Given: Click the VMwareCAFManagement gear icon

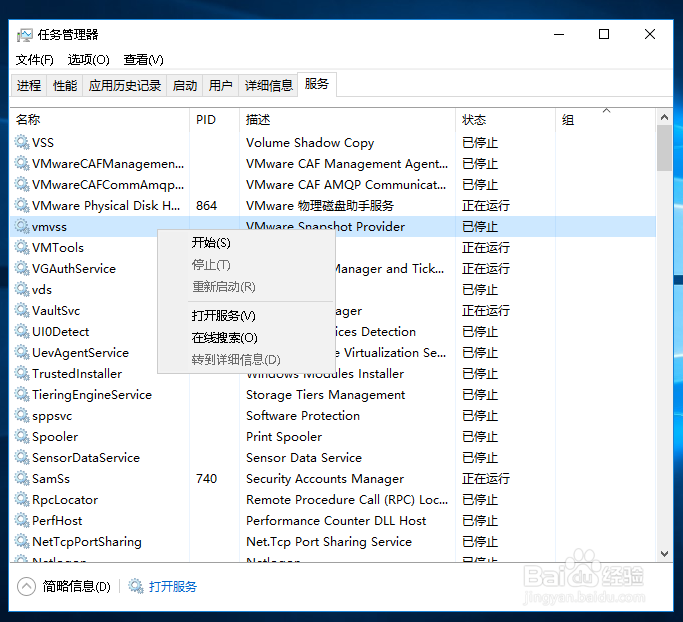Looking at the screenshot, I should click(21, 163).
